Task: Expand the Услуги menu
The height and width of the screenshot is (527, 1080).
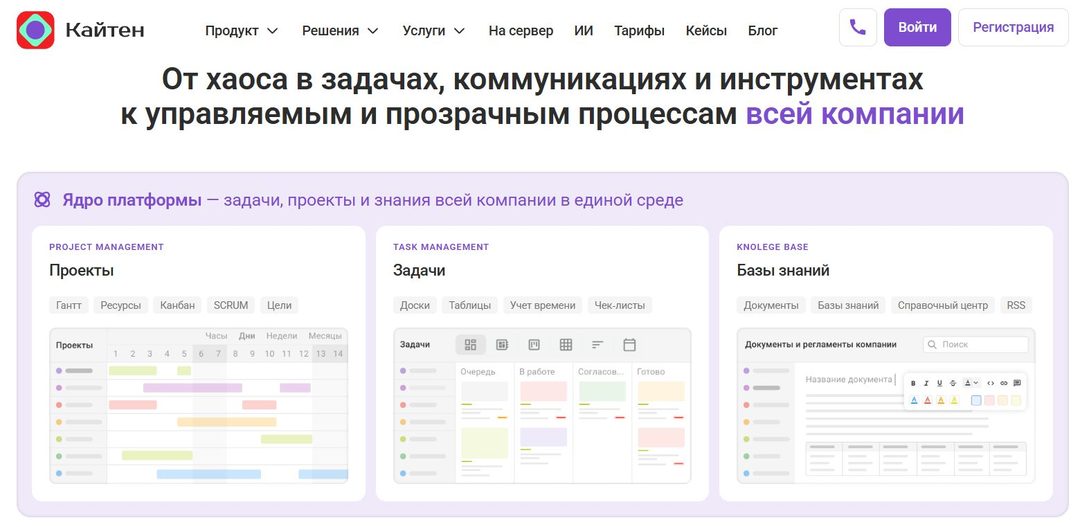Action: 434,30
